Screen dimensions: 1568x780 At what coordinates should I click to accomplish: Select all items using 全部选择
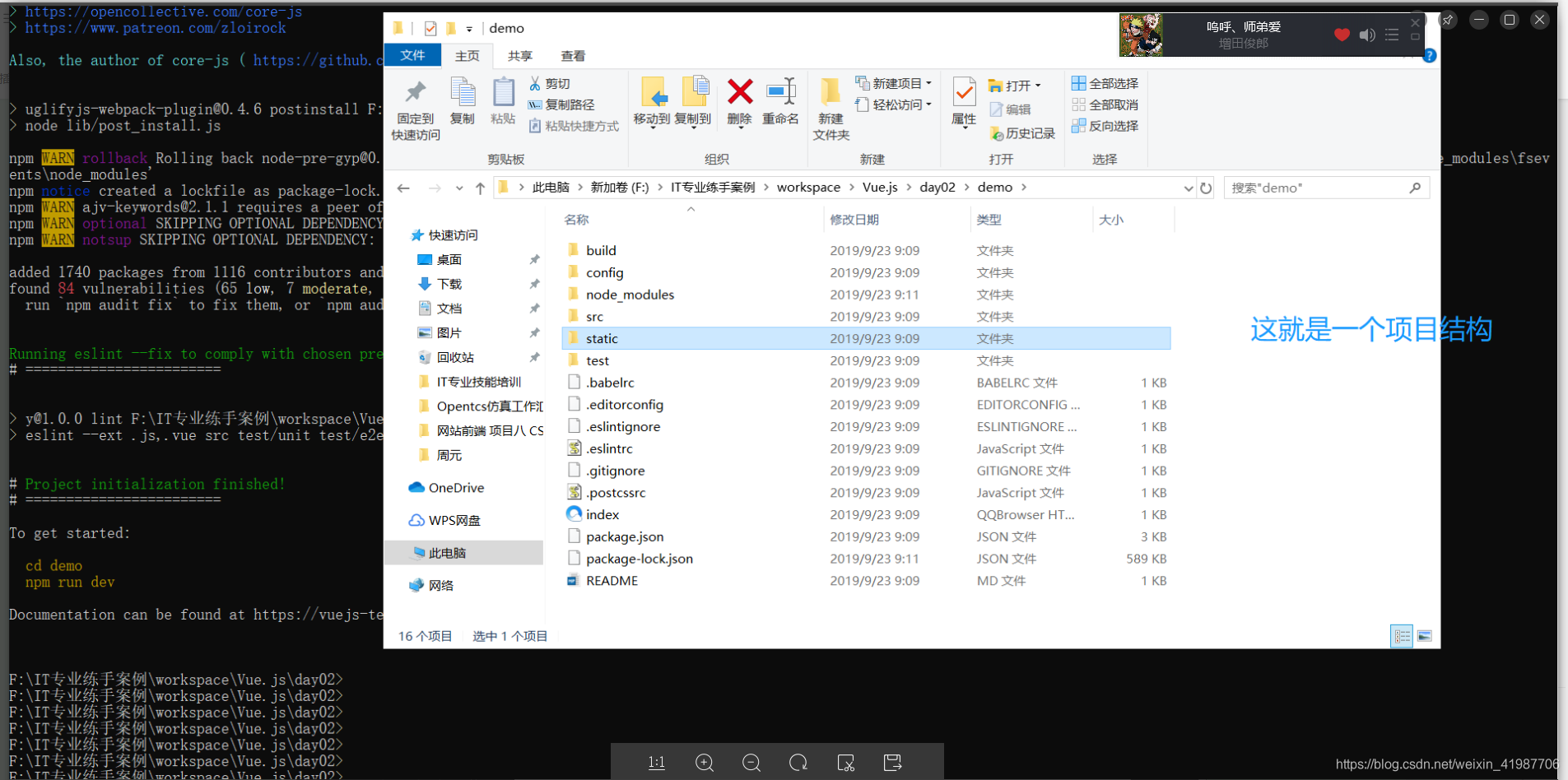[1105, 83]
